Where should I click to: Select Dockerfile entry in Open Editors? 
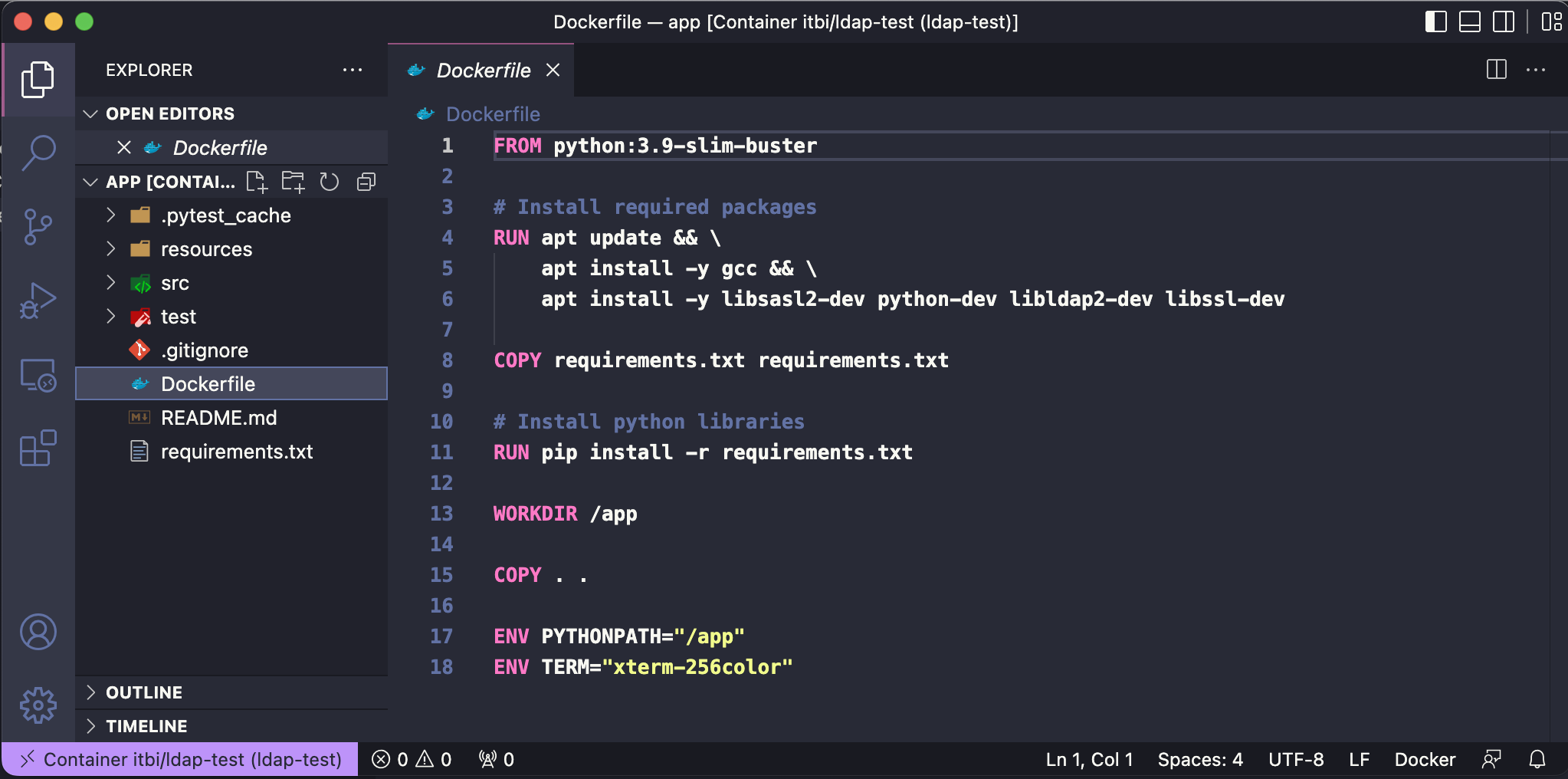point(231,147)
